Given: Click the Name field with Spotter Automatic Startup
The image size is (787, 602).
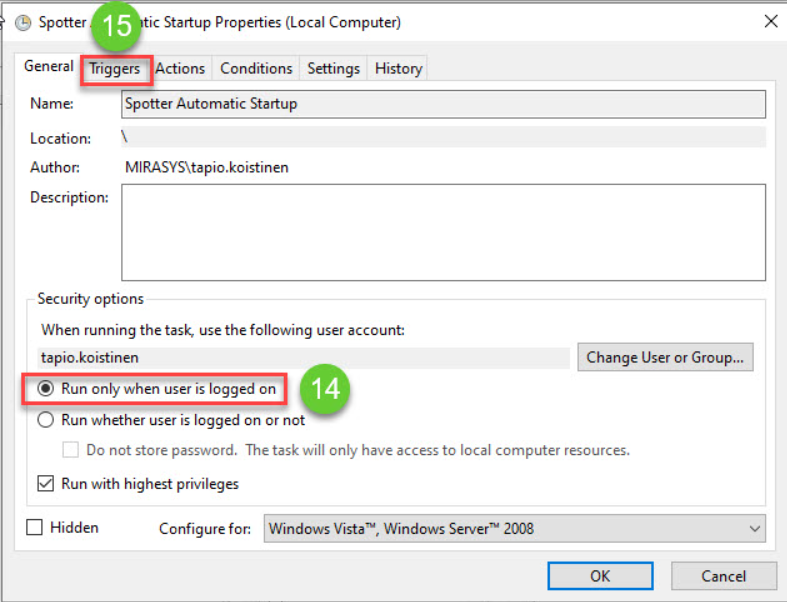Looking at the screenshot, I should (x=443, y=104).
